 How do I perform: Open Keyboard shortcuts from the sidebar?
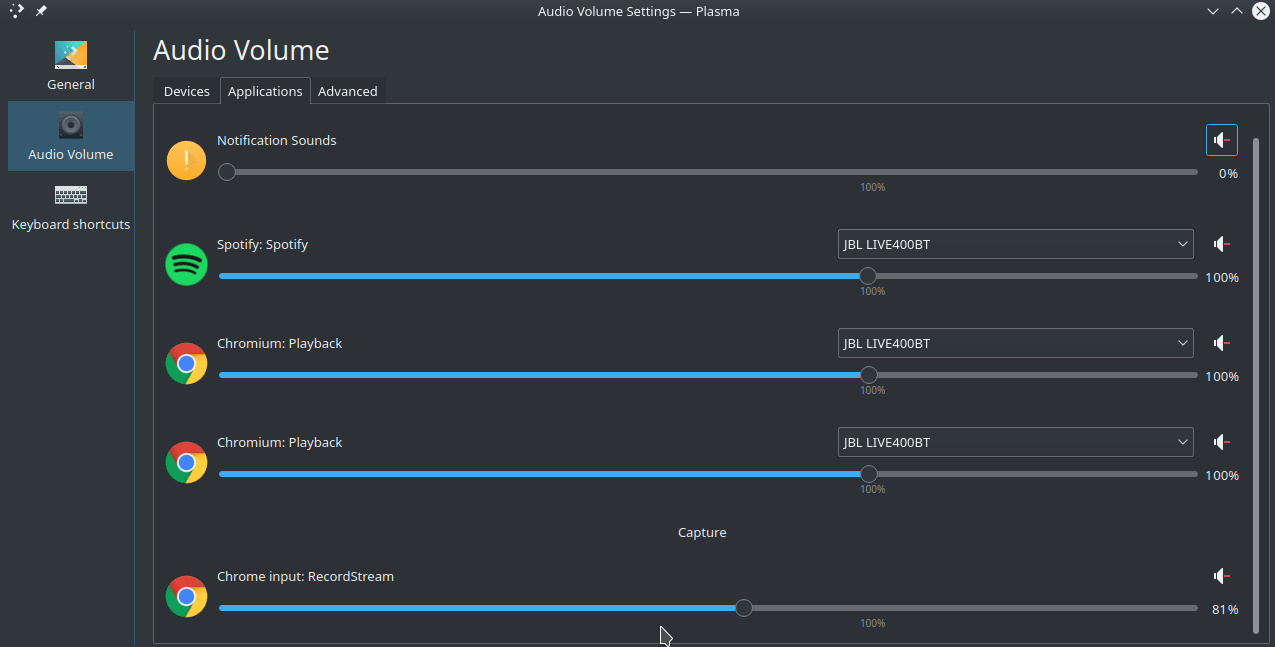70,207
